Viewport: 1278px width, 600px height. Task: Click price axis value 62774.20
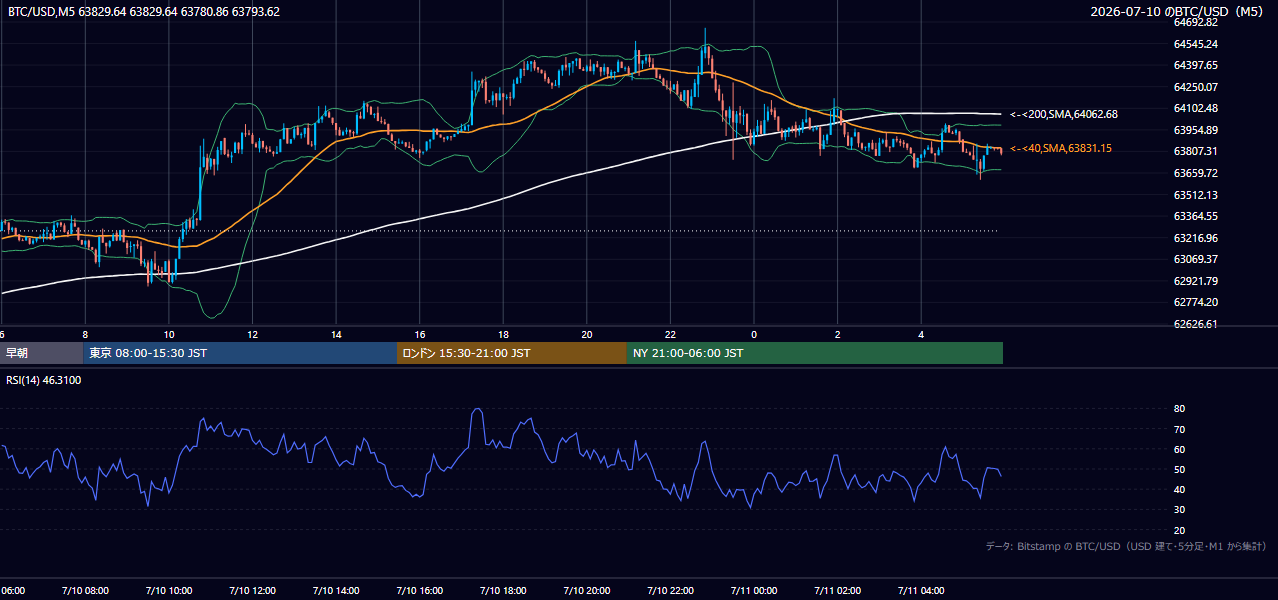coord(1195,302)
